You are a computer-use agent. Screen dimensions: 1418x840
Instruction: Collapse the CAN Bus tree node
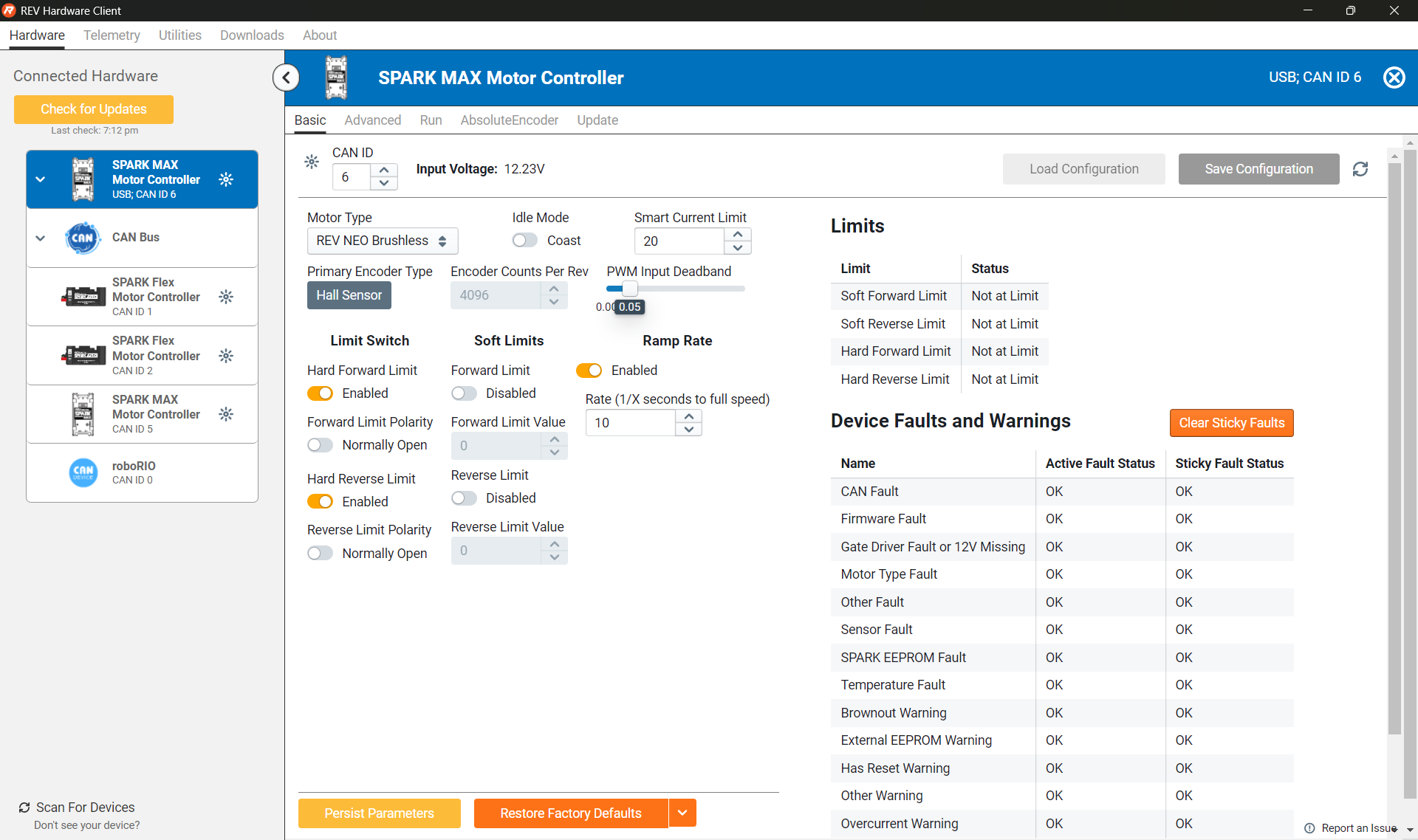[x=41, y=238]
